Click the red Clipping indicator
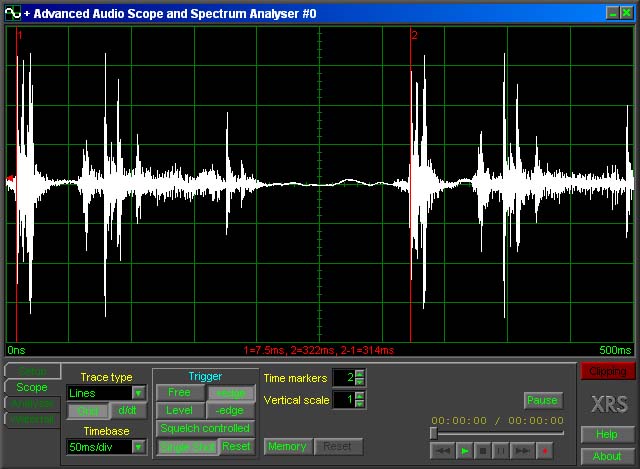The width and height of the screenshot is (640, 469). pos(608,371)
